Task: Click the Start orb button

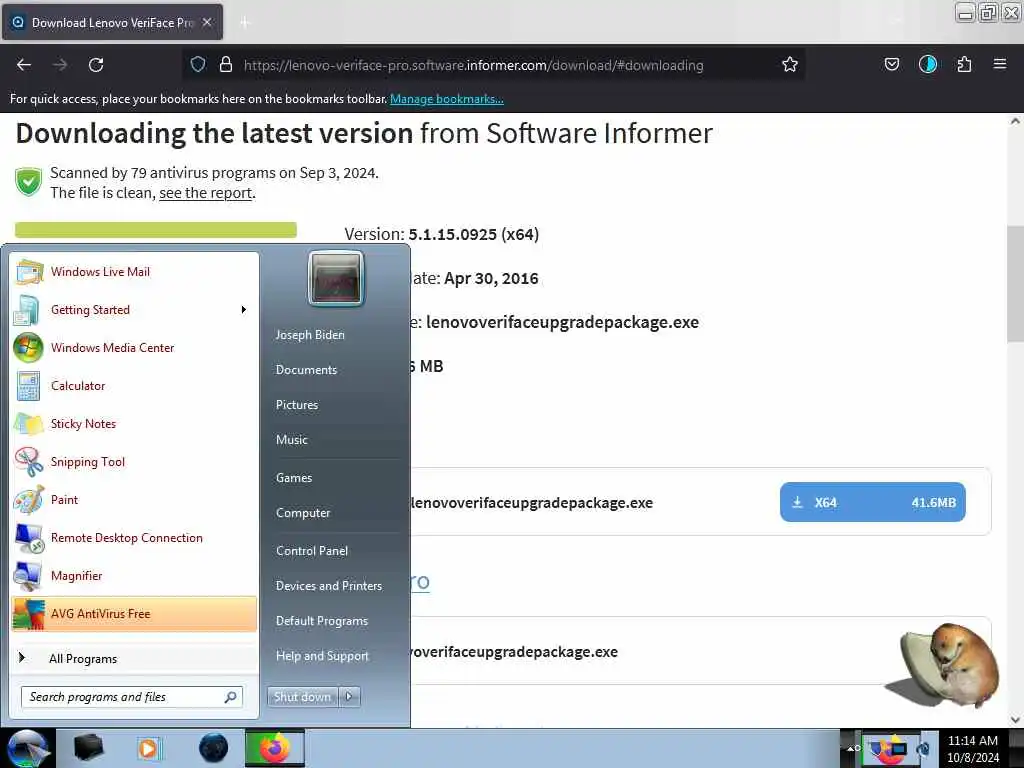Action: 27,748
